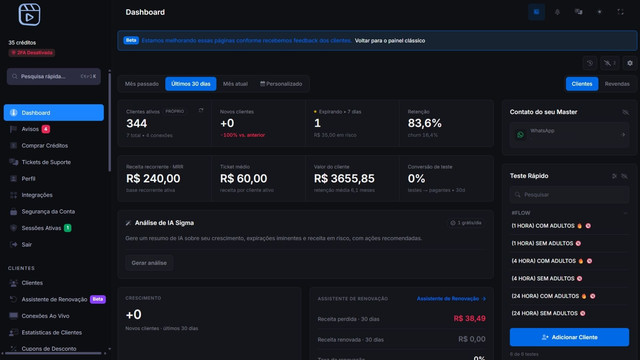Click the 1 grátis/dia indicator
The image size is (640, 360).
[x=466, y=223]
